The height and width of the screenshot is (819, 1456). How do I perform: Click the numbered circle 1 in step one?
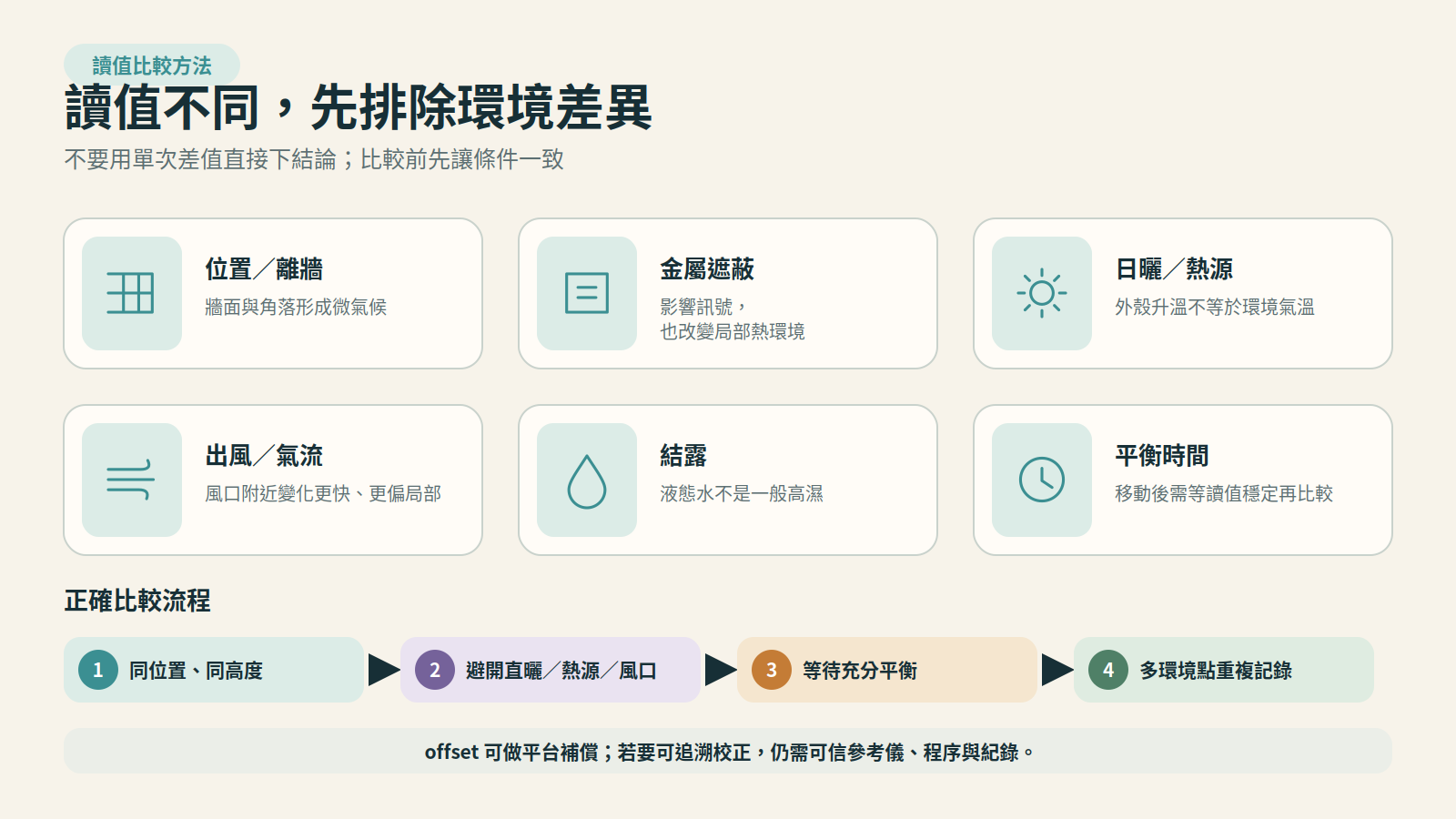98,670
